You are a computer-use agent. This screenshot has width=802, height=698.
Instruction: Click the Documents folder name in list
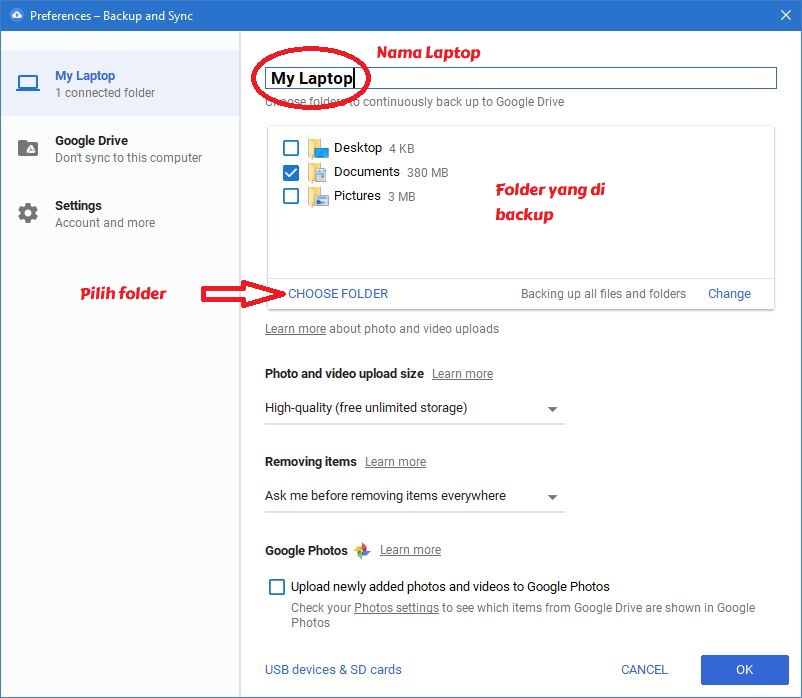tap(366, 172)
